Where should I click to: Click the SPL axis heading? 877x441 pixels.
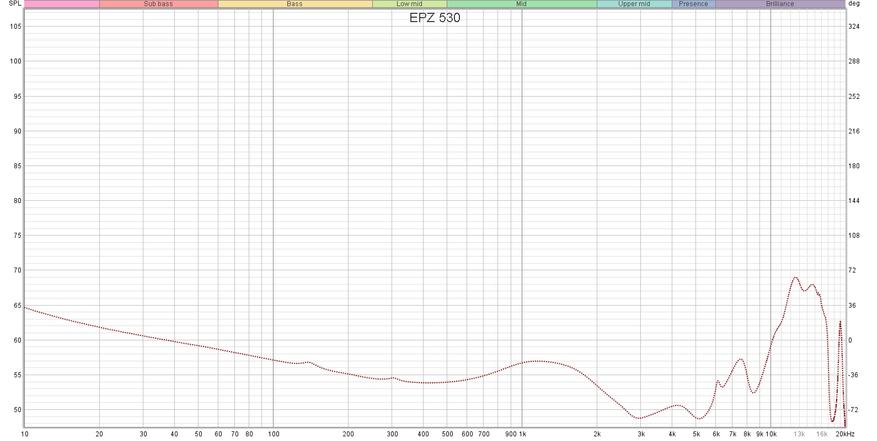pyautogui.click(x=15, y=3)
